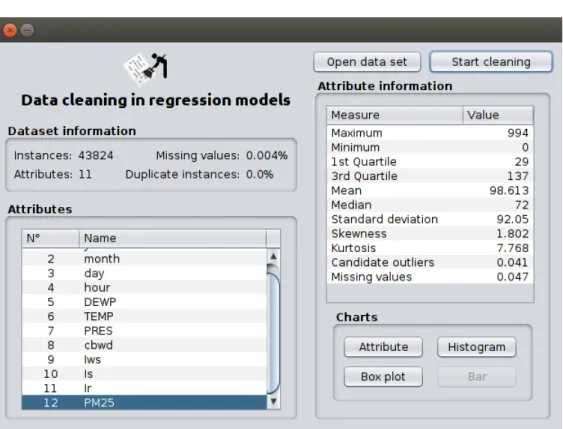This screenshot has width=563, height=429.
Task: Click the Kurtosis measure row
Action: click(x=430, y=248)
